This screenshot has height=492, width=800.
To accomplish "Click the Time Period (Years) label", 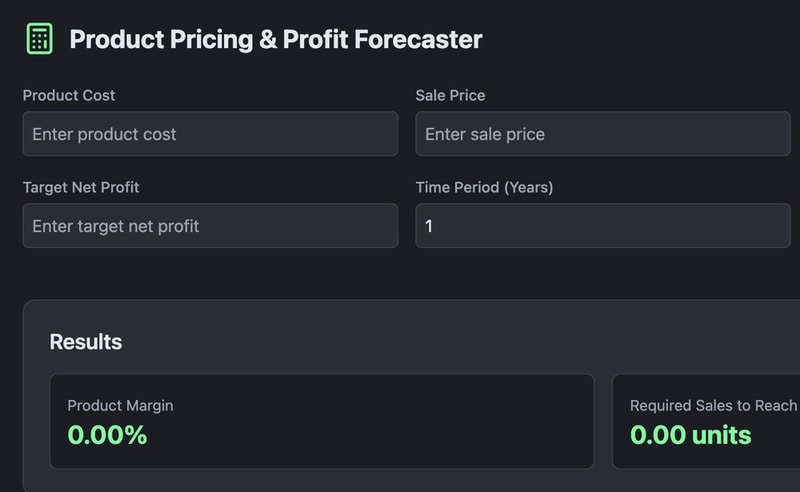I will [x=484, y=187].
